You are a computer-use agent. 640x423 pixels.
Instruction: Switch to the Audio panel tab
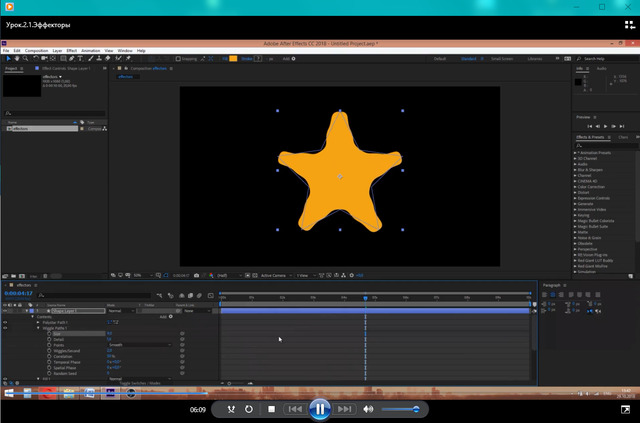[x=600, y=69]
